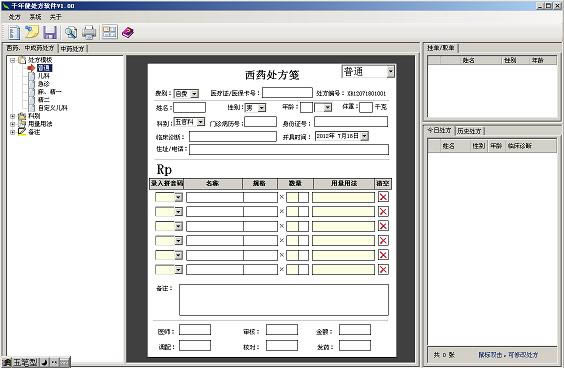564x369 pixels.
Task: Click the layout grid toolbar icon
Action: point(109,32)
